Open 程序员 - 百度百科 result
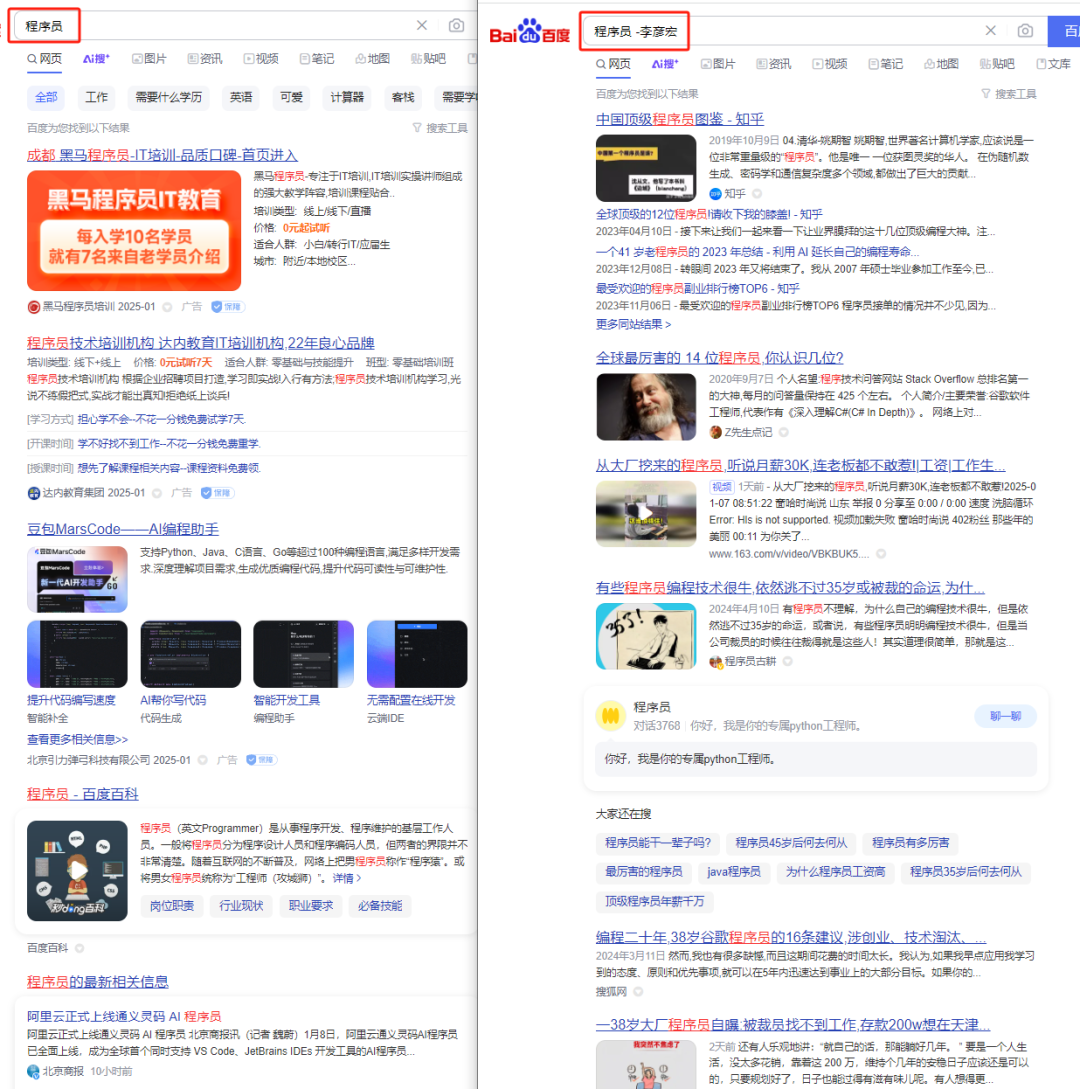This screenshot has width=1080, height=1089. pyautogui.click(x=83, y=794)
